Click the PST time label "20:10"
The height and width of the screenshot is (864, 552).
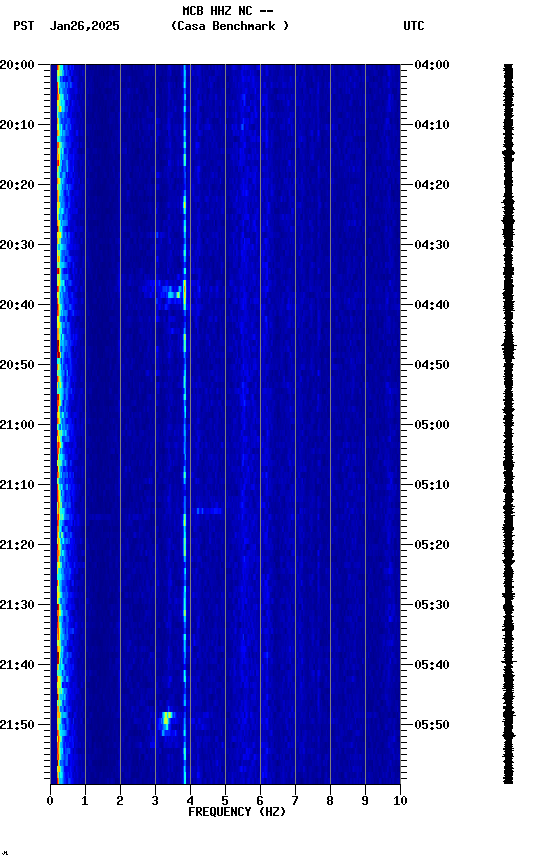17,125
